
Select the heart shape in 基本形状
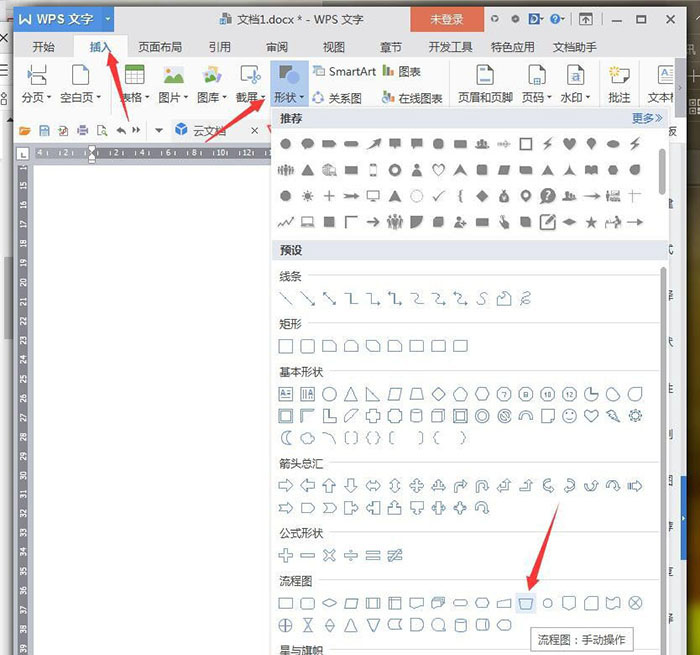[x=591, y=416]
